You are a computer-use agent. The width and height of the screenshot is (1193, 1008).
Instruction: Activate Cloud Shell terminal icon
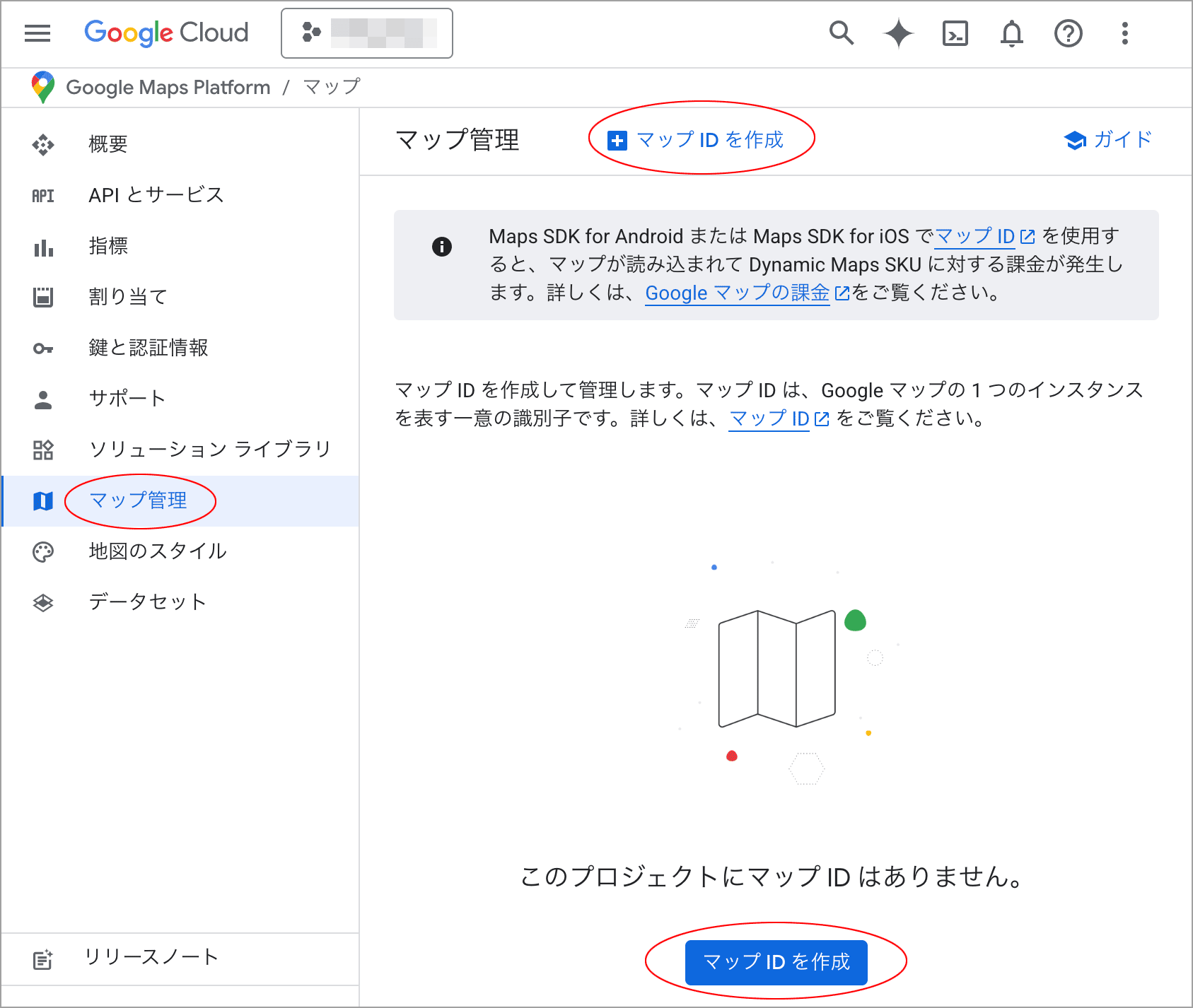click(x=955, y=33)
